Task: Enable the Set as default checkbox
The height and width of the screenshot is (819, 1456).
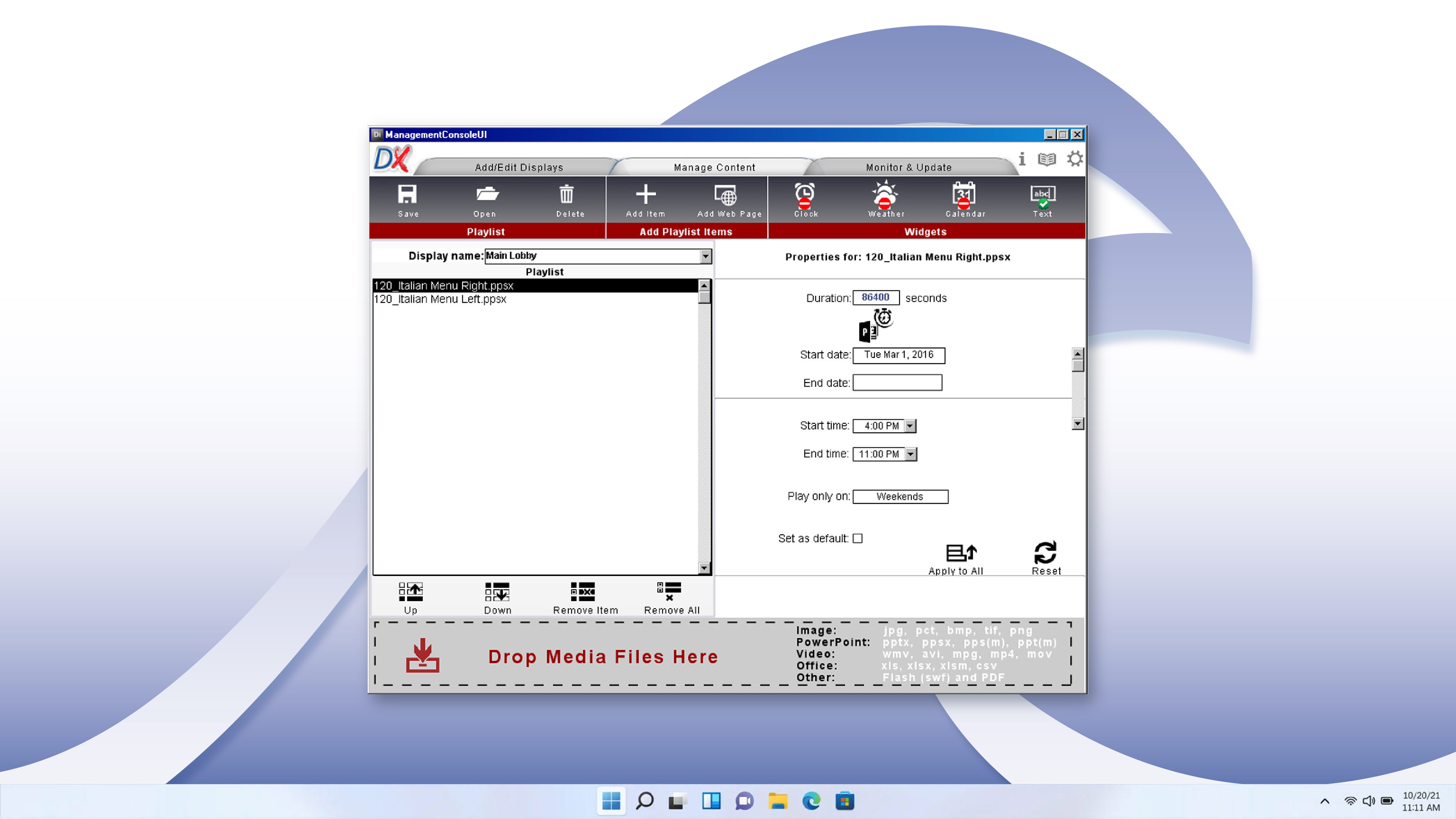Action: [x=858, y=538]
